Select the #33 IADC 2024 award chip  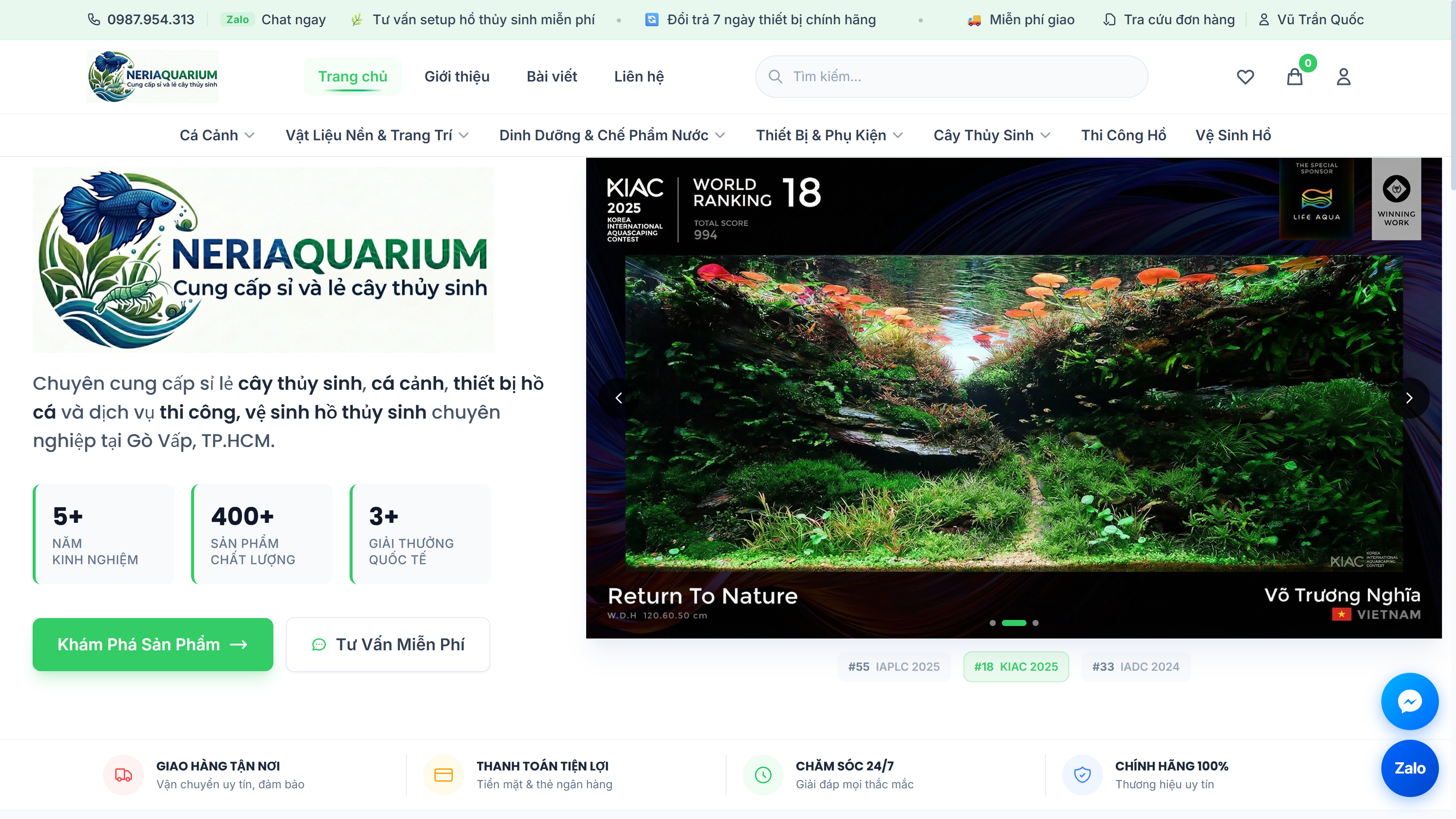[x=1136, y=667]
